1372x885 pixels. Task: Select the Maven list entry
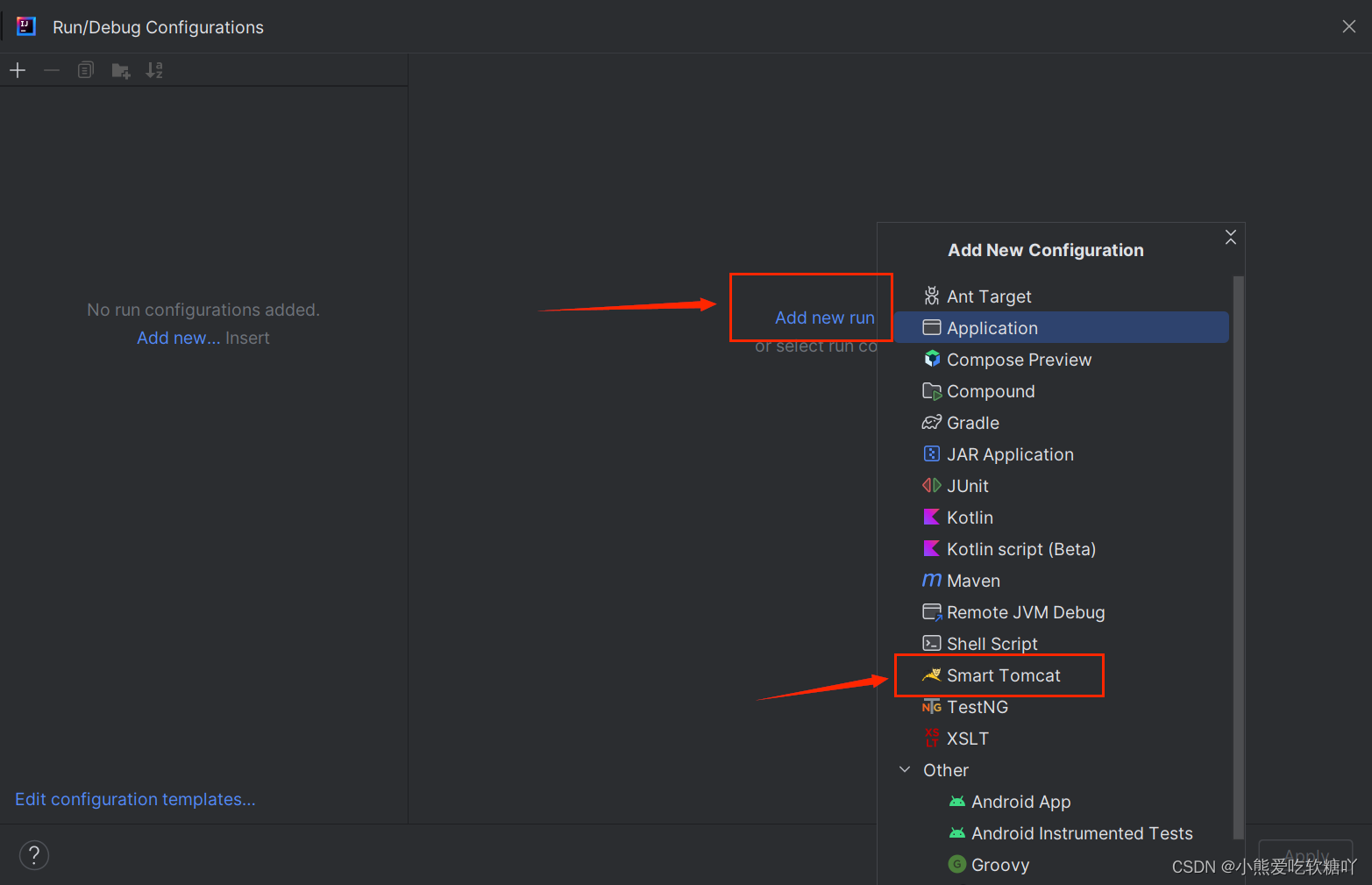[1062, 581]
